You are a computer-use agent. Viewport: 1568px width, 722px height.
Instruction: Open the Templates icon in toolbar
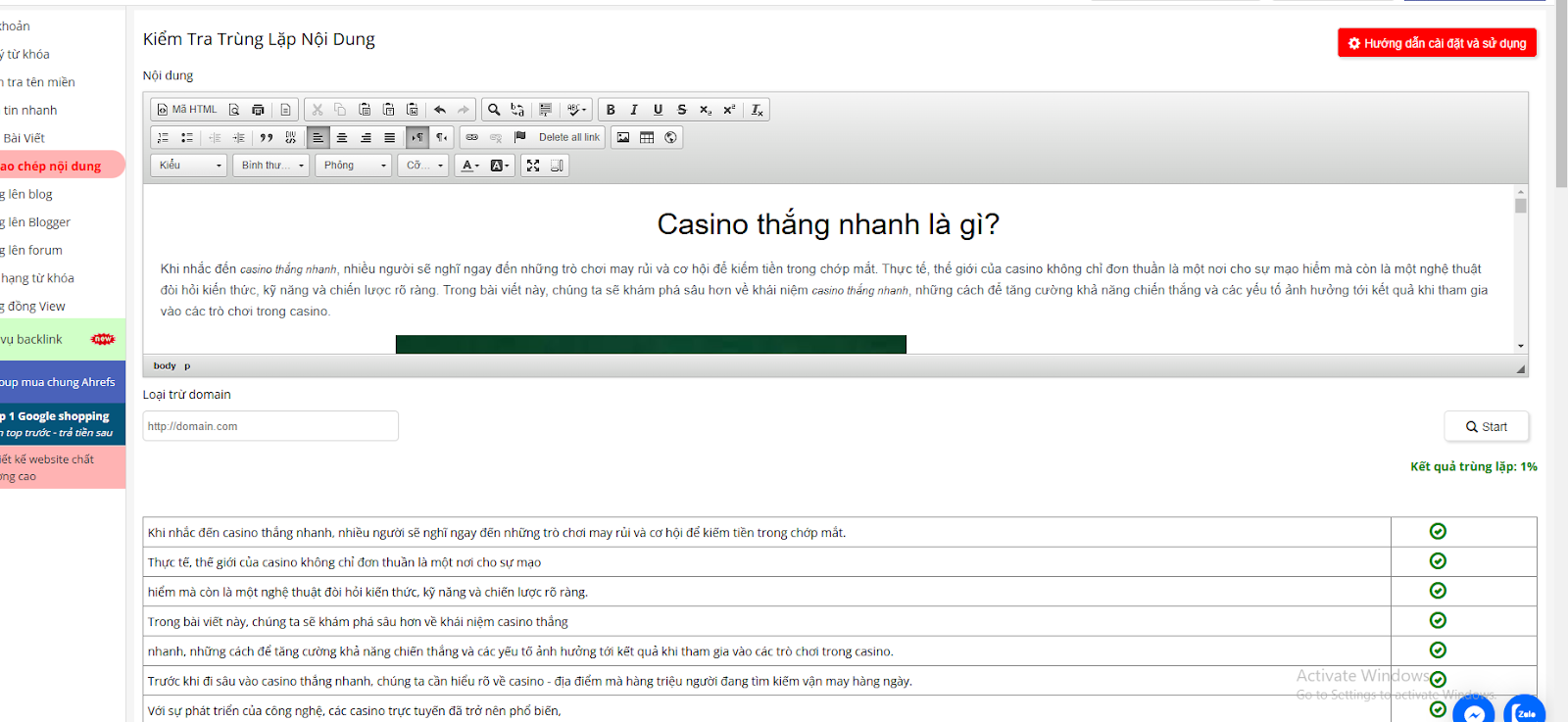[285, 110]
